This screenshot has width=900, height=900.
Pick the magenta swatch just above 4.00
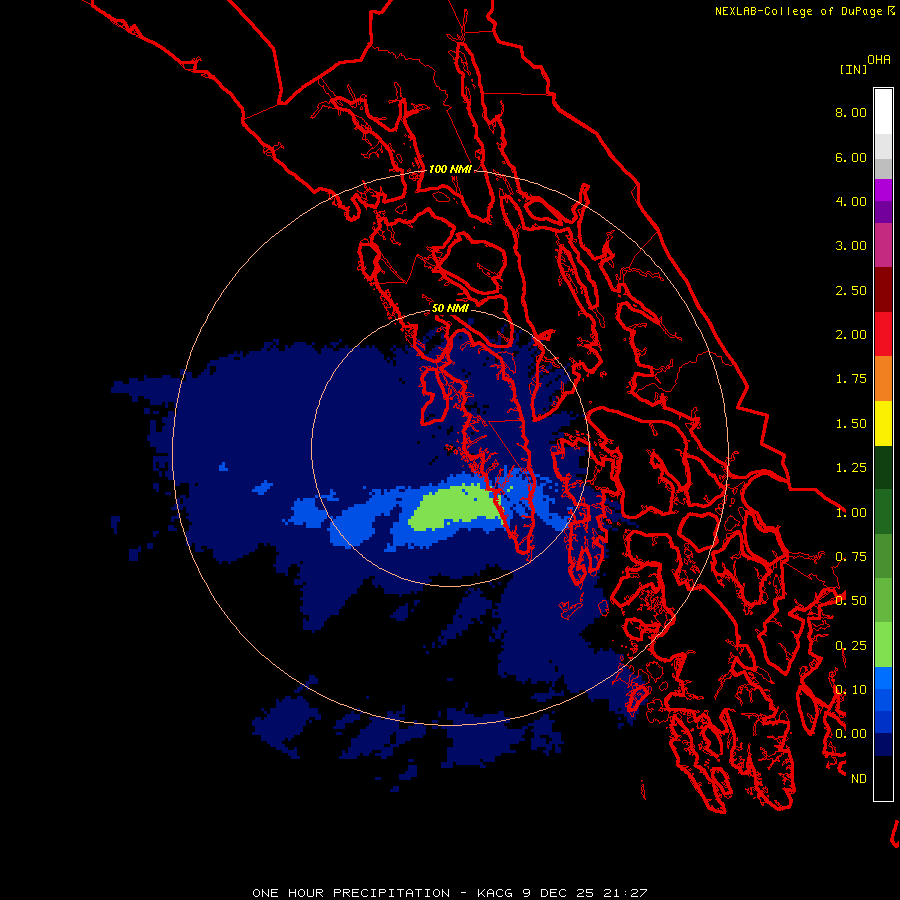pyautogui.click(x=883, y=190)
